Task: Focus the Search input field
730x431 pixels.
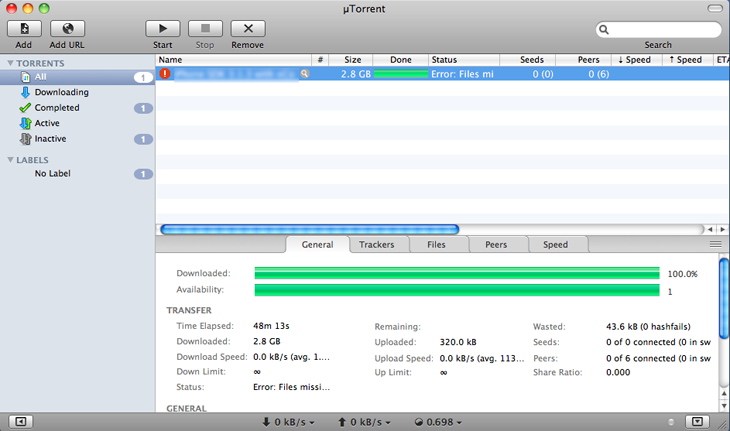Action: click(658, 30)
